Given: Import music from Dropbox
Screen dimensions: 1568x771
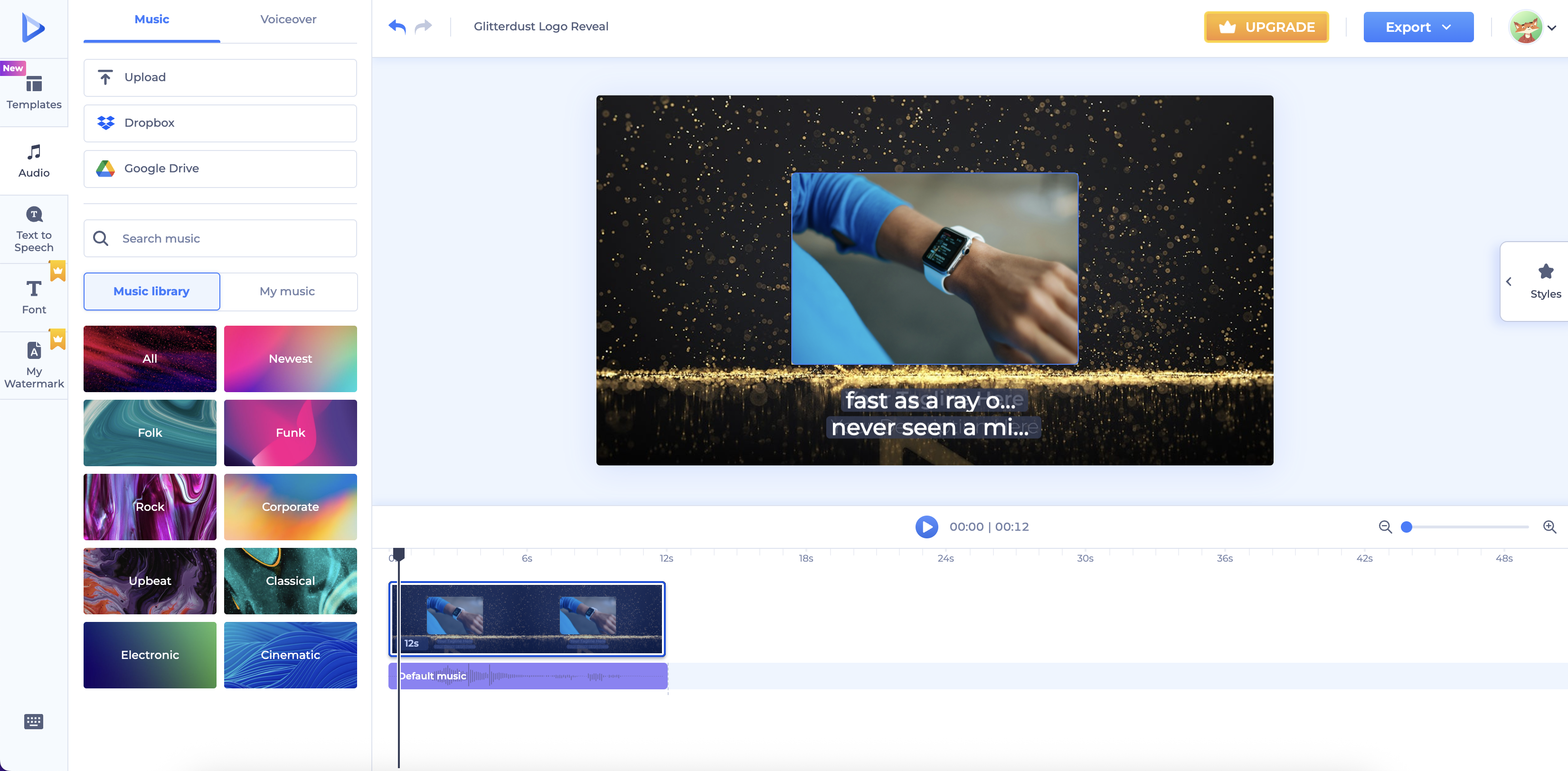Looking at the screenshot, I should (x=220, y=123).
